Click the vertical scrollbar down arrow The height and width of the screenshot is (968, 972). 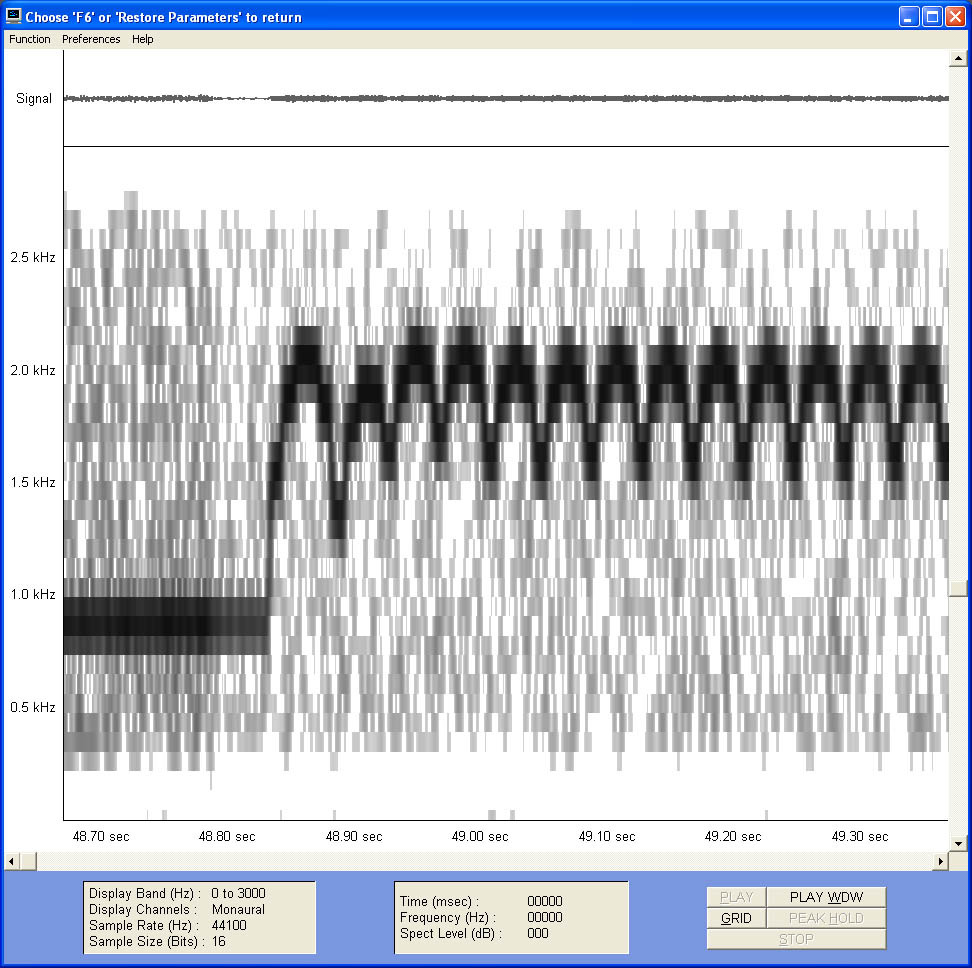(x=958, y=843)
